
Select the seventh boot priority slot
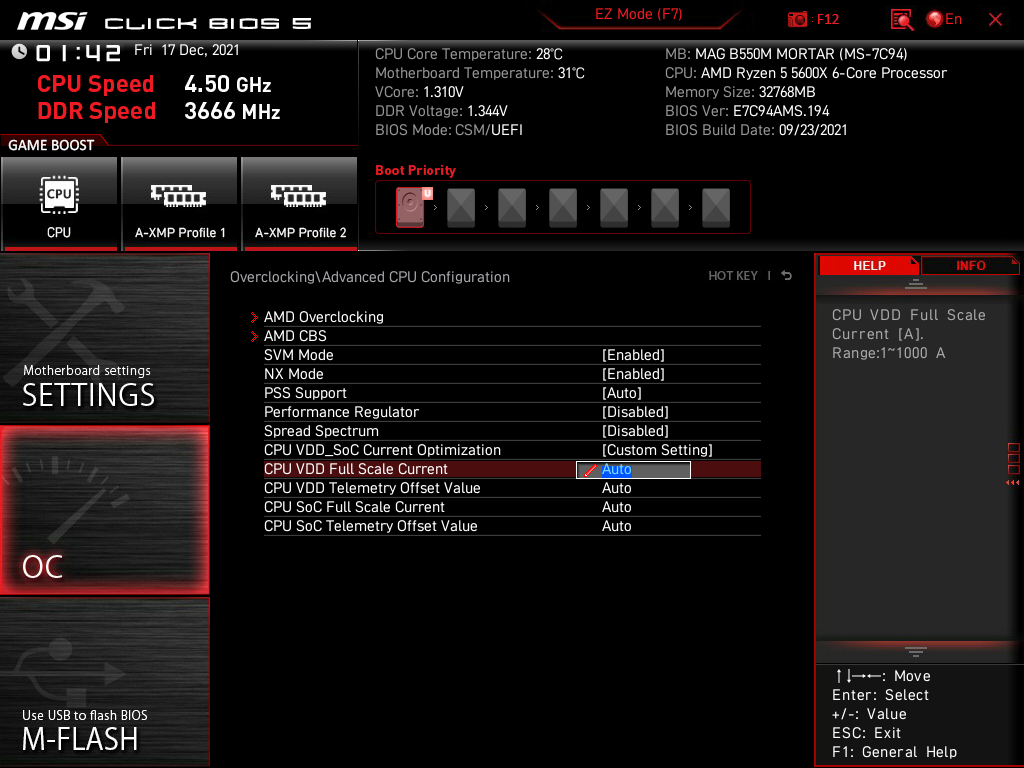716,207
